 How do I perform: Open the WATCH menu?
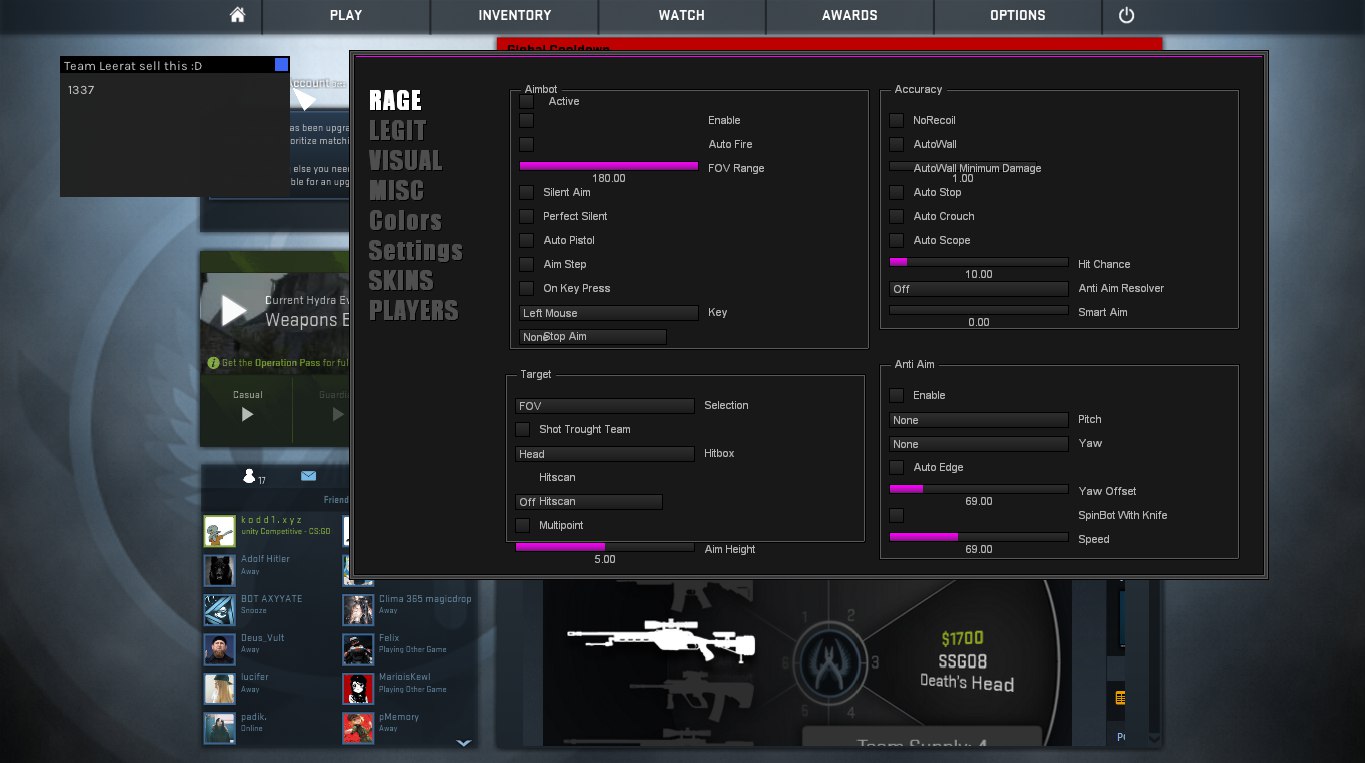682,15
